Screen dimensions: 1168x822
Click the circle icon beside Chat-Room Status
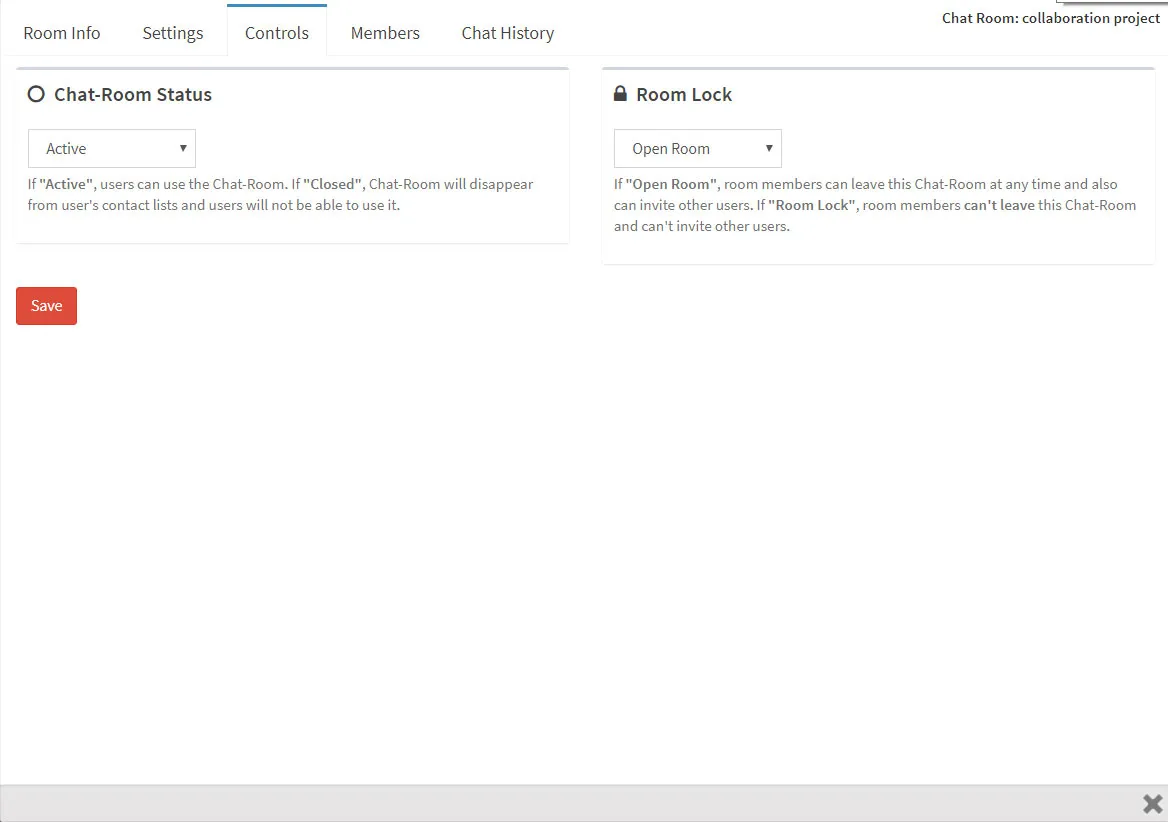[x=36, y=94]
